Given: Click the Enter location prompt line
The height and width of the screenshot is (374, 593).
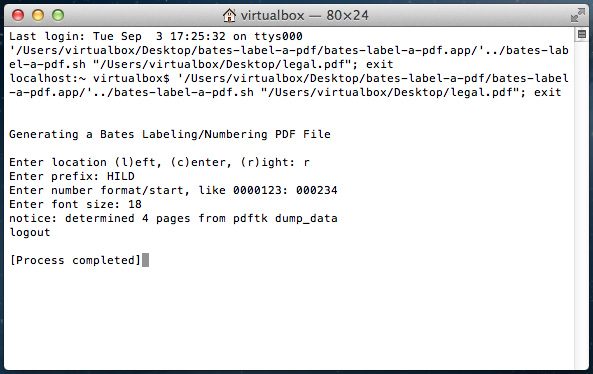Looking at the screenshot, I should pos(159,162).
